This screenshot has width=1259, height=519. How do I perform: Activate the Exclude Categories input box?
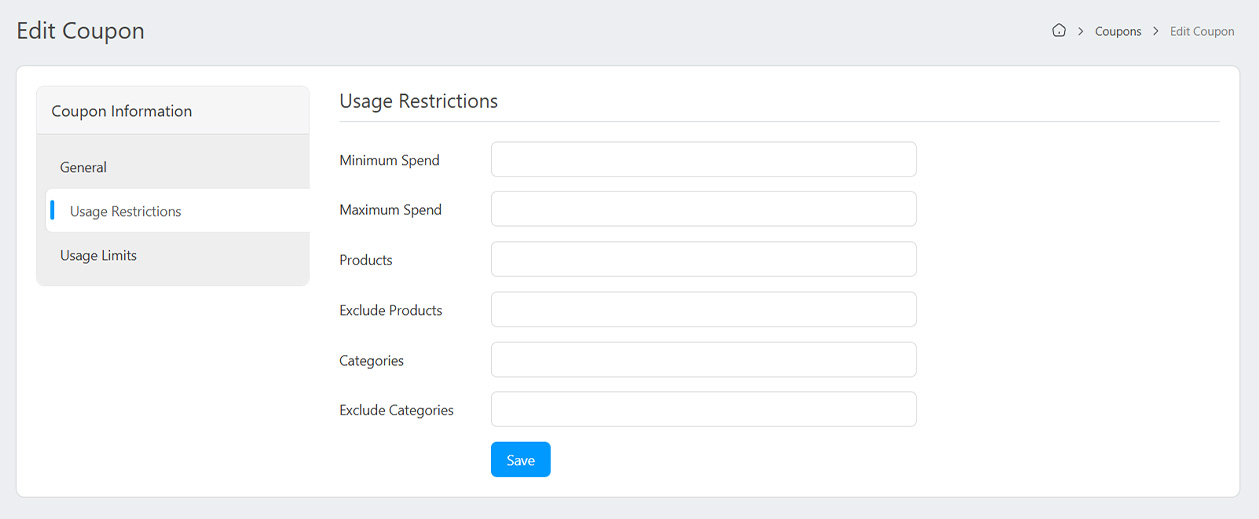703,409
